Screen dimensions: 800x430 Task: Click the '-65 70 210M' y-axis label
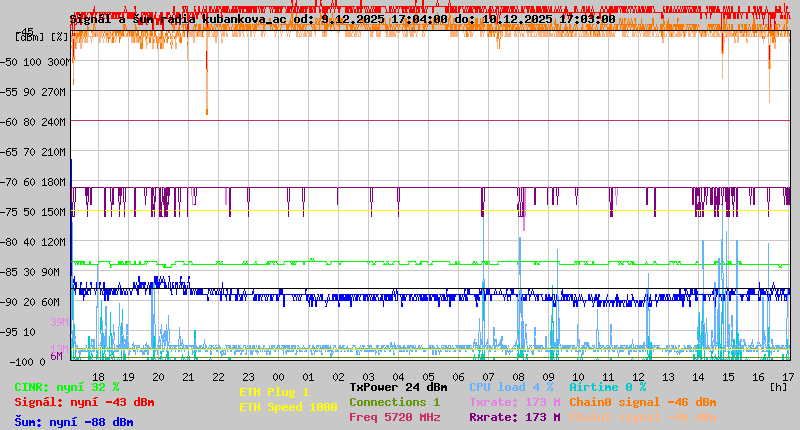33,153
